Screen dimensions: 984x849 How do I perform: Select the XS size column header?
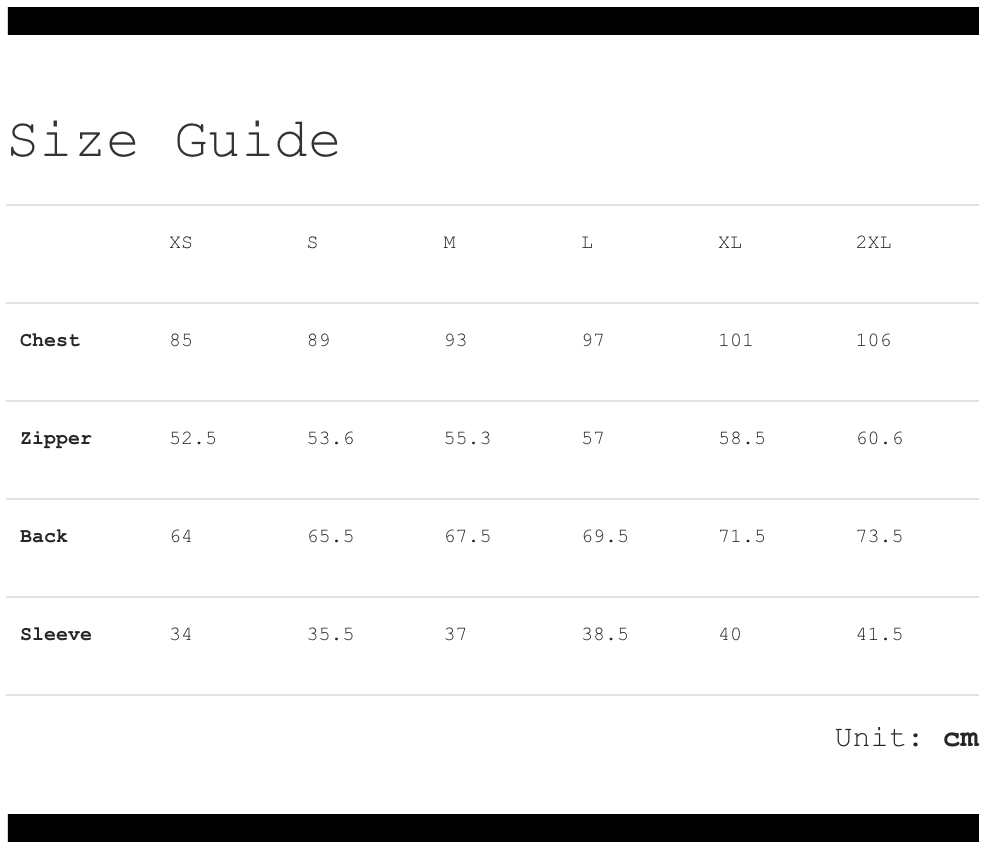tap(181, 243)
